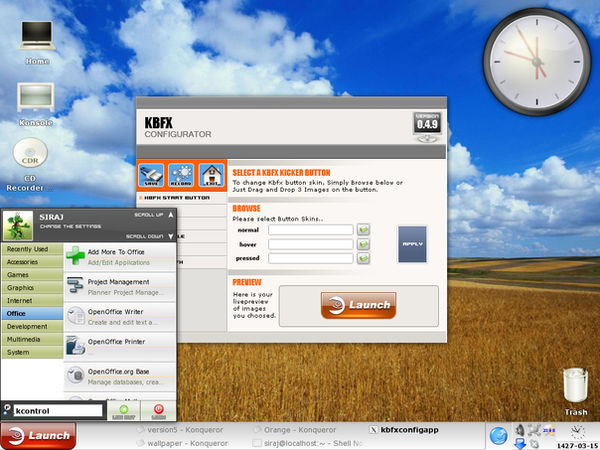Click the Exit house icon in KBFX Configurator
This screenshot has height=450, width=600.
click(211, 175)
